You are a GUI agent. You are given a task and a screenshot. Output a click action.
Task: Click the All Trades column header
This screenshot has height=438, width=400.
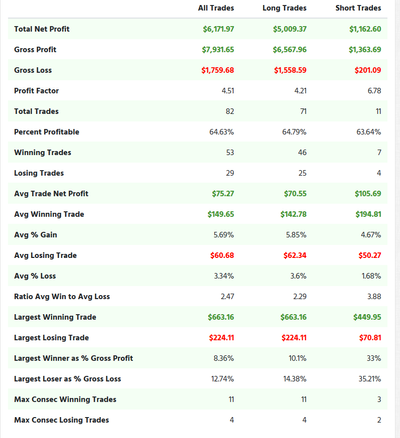216,8
